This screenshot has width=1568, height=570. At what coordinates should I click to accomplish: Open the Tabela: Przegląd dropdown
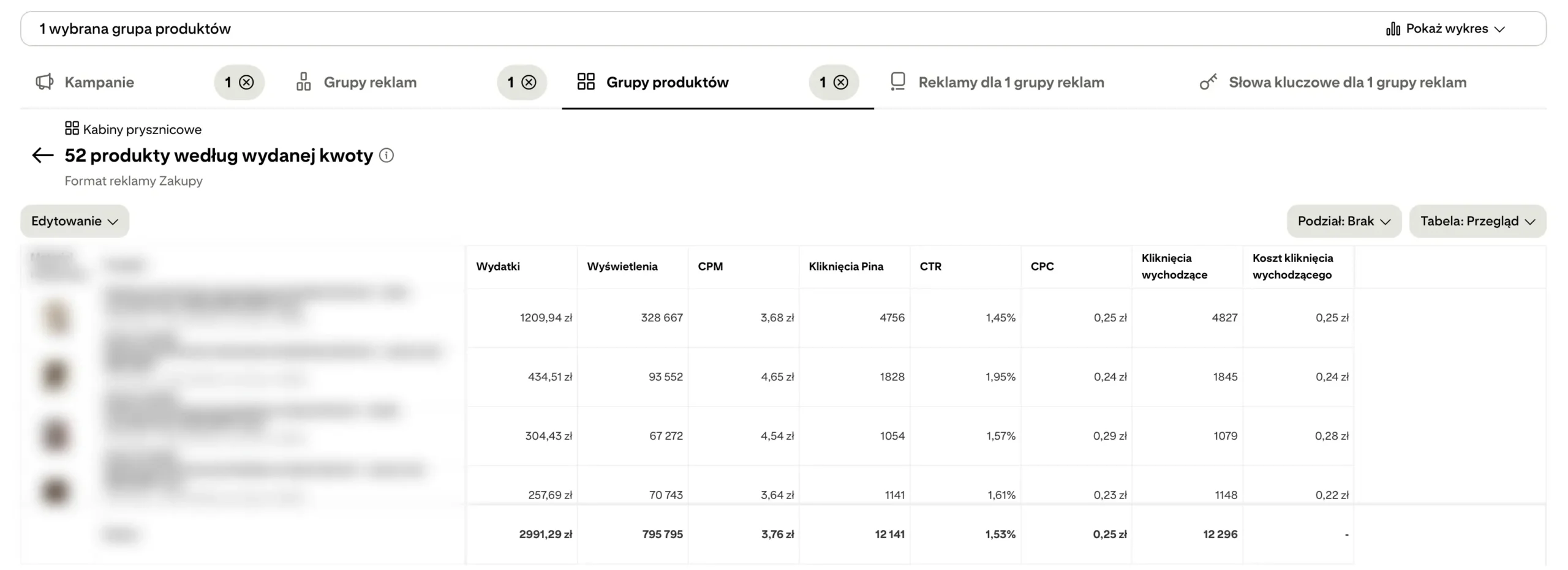(1477, 221)
